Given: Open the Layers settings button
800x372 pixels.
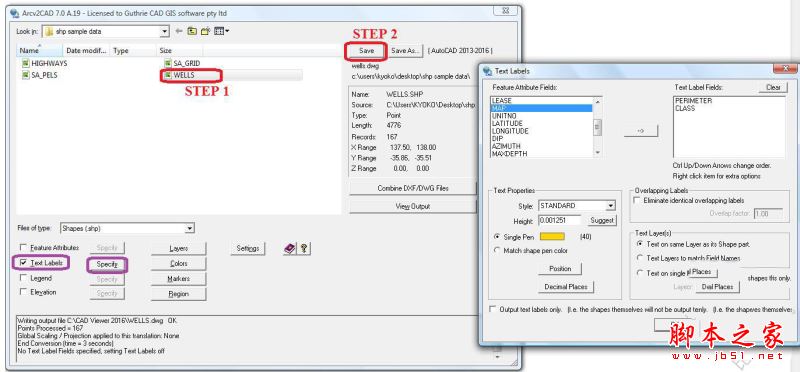Looking at the screenshot, I should (179, 249).
